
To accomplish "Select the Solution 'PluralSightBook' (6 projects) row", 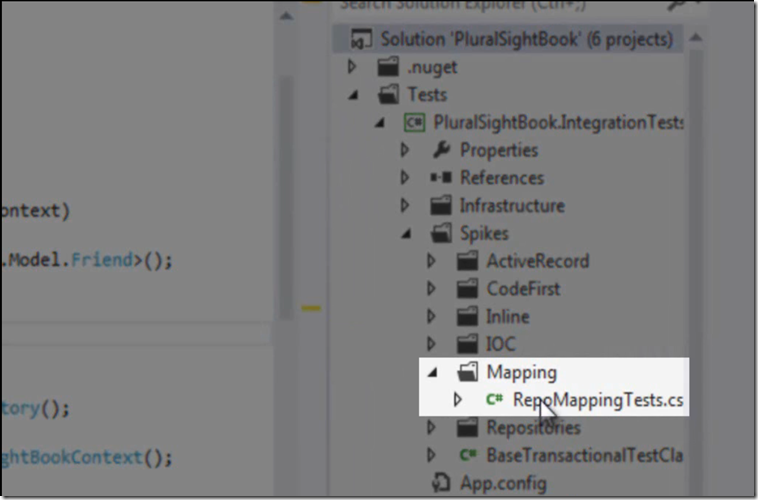I will click(x=508, y=39).
